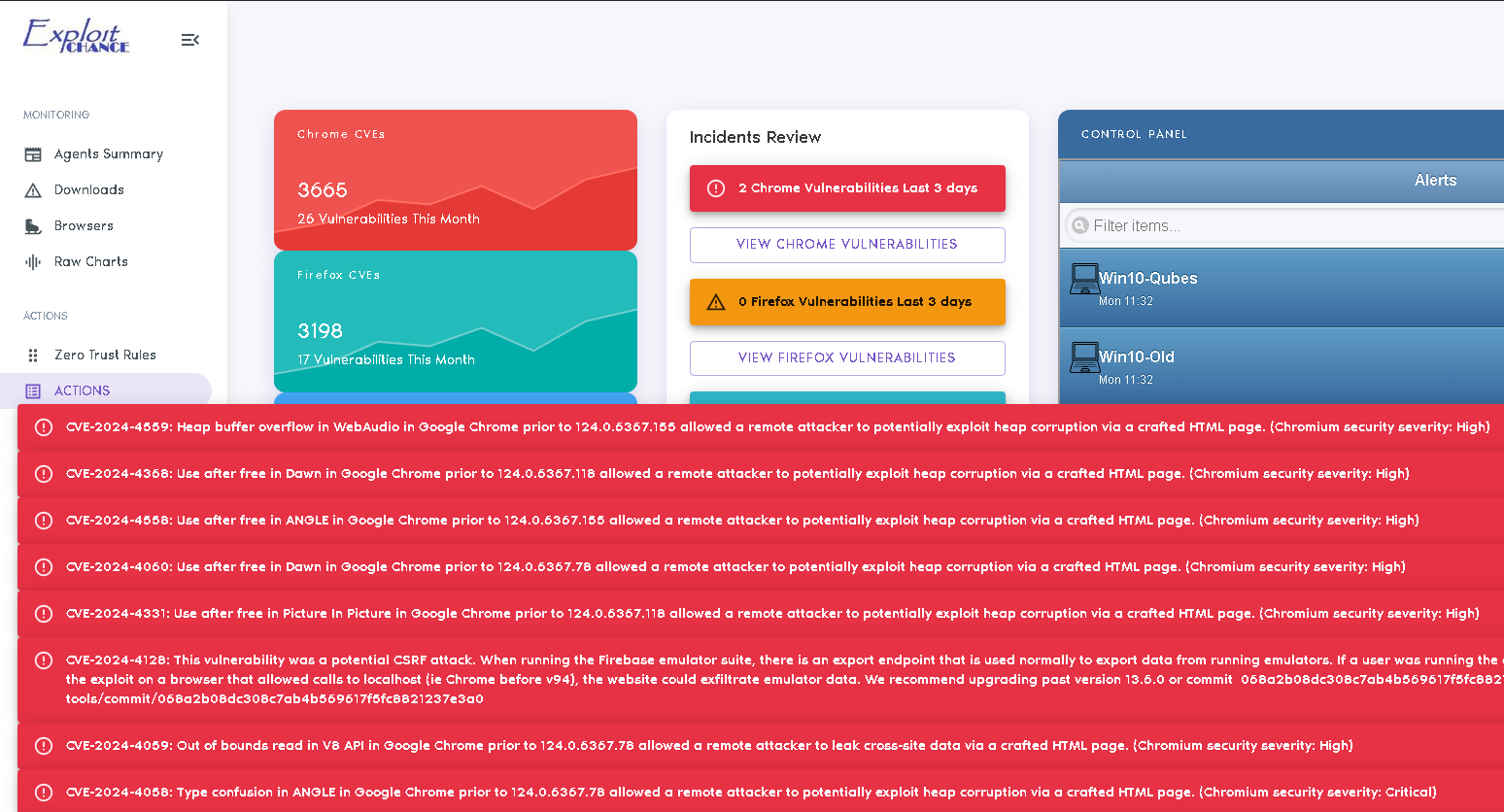Image resolution: width=1504 pixels, height=812 pixels.
Task: Open CVE-2024-4060 Dawn alert
Action: click(x=761, y=567)
